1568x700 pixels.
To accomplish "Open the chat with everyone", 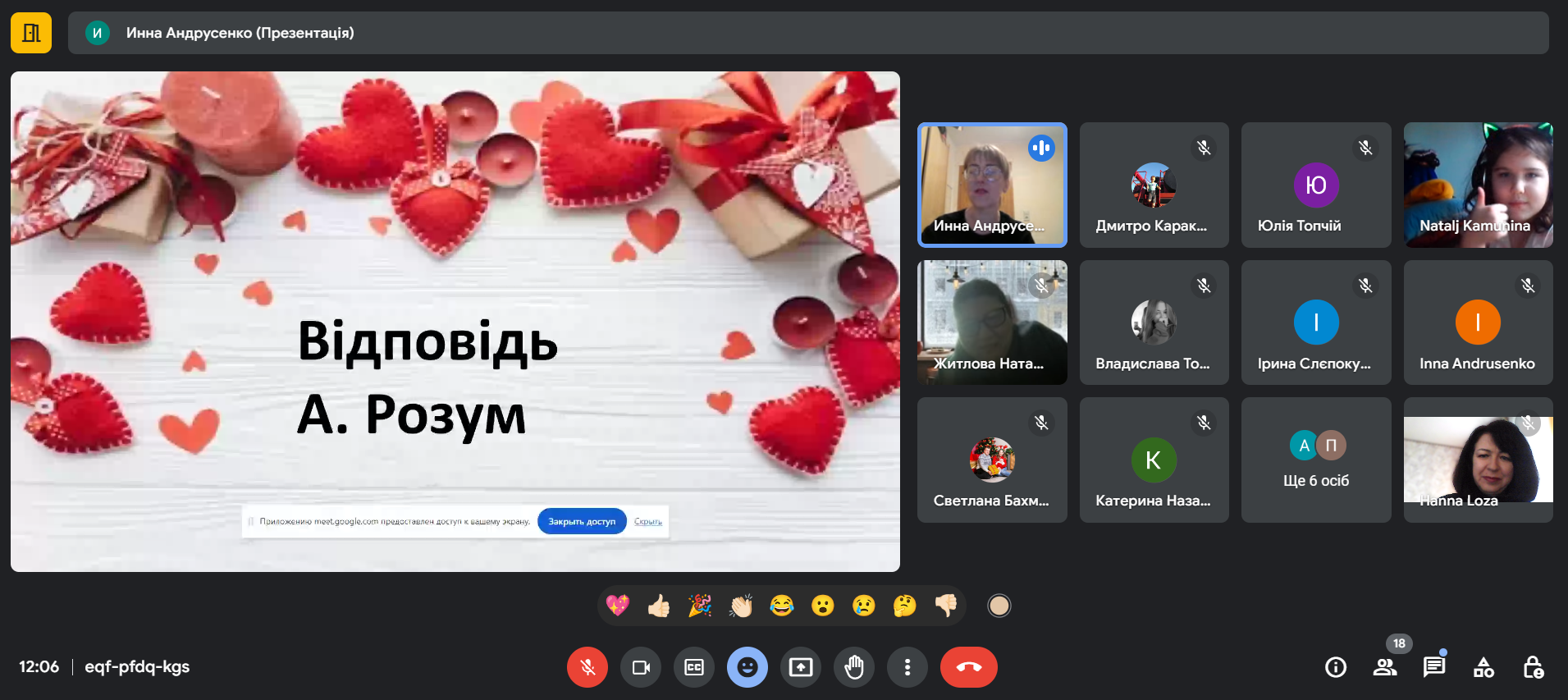I will pos(1433,667).
